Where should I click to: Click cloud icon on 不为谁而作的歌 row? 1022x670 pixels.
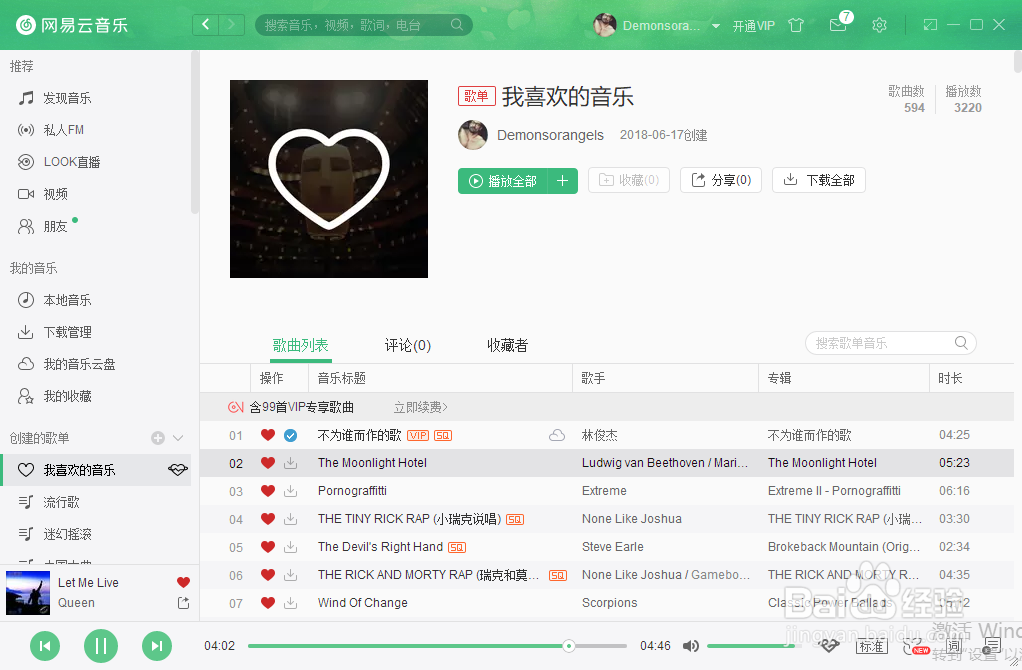coord(557,435)
